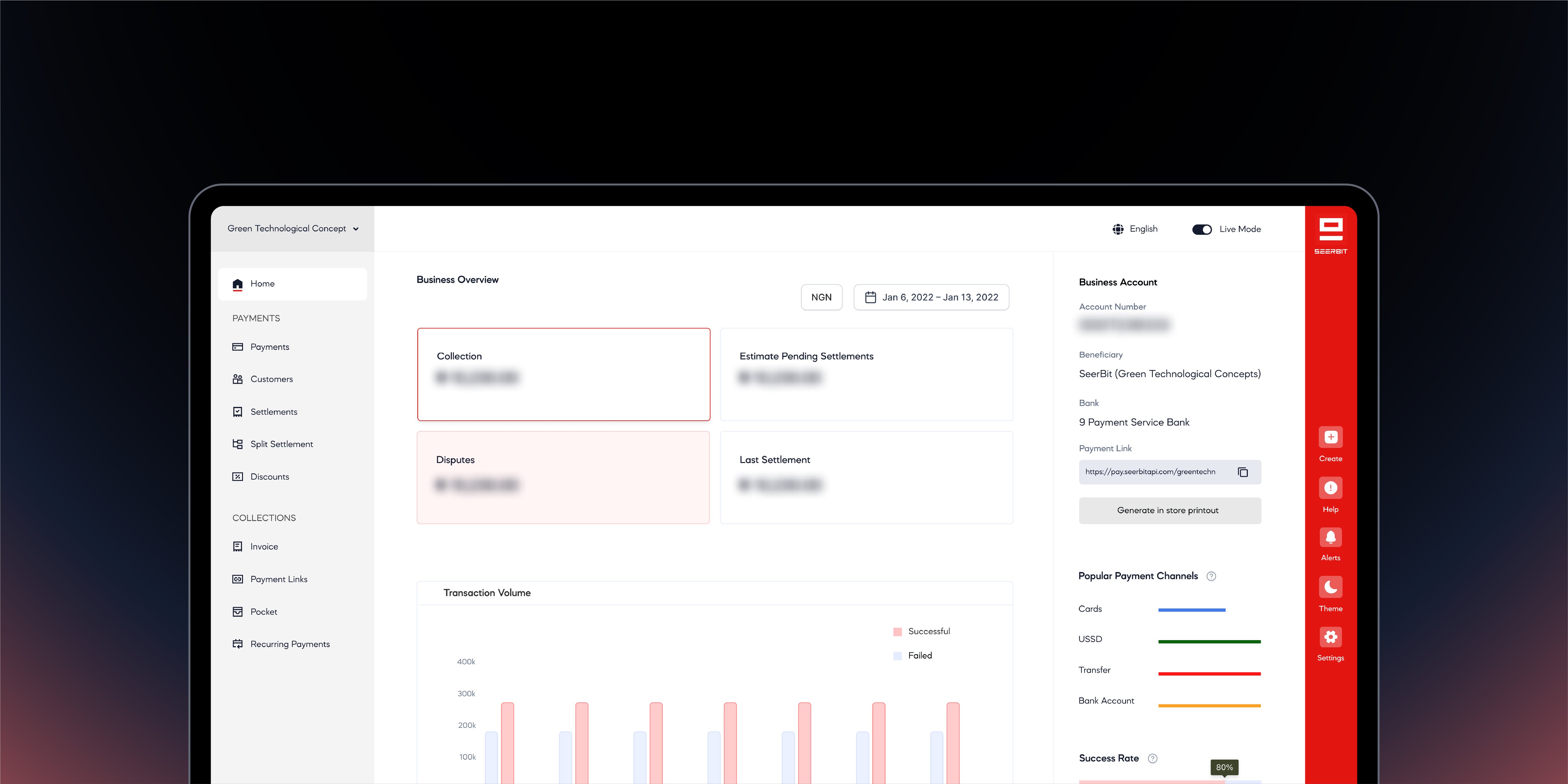Click the Create icon on the red sidebar
The image size is (1568, 784).
(1331, 437)
